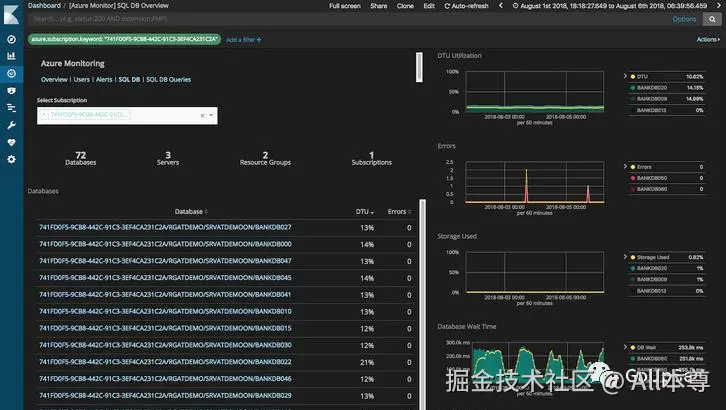This screenshot has width=726, height=410.
Task: Open the Alerts navigation link
Action: 104,80
